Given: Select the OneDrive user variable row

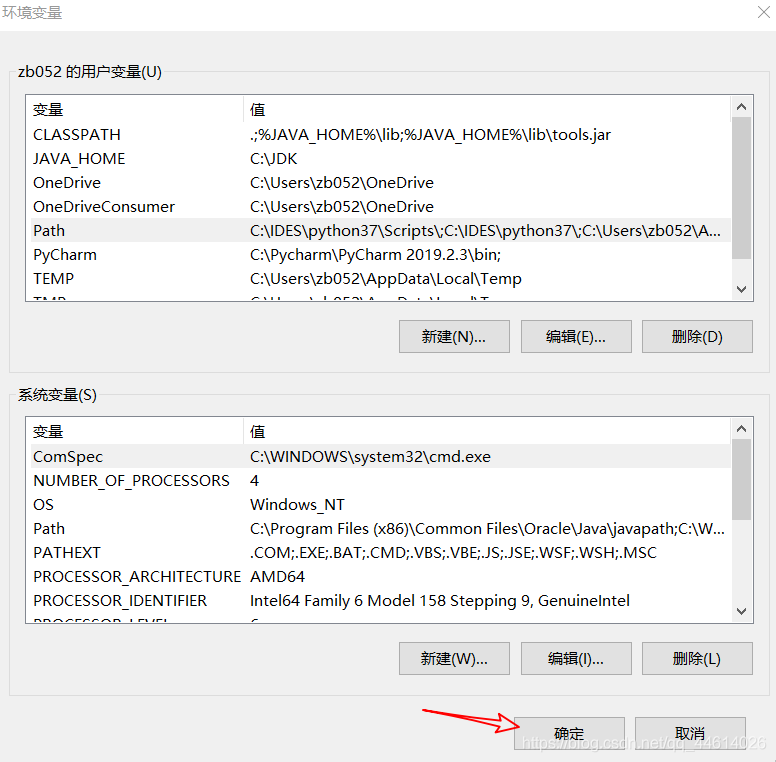Looking at the screenshot, I should (x=381, y=183).
